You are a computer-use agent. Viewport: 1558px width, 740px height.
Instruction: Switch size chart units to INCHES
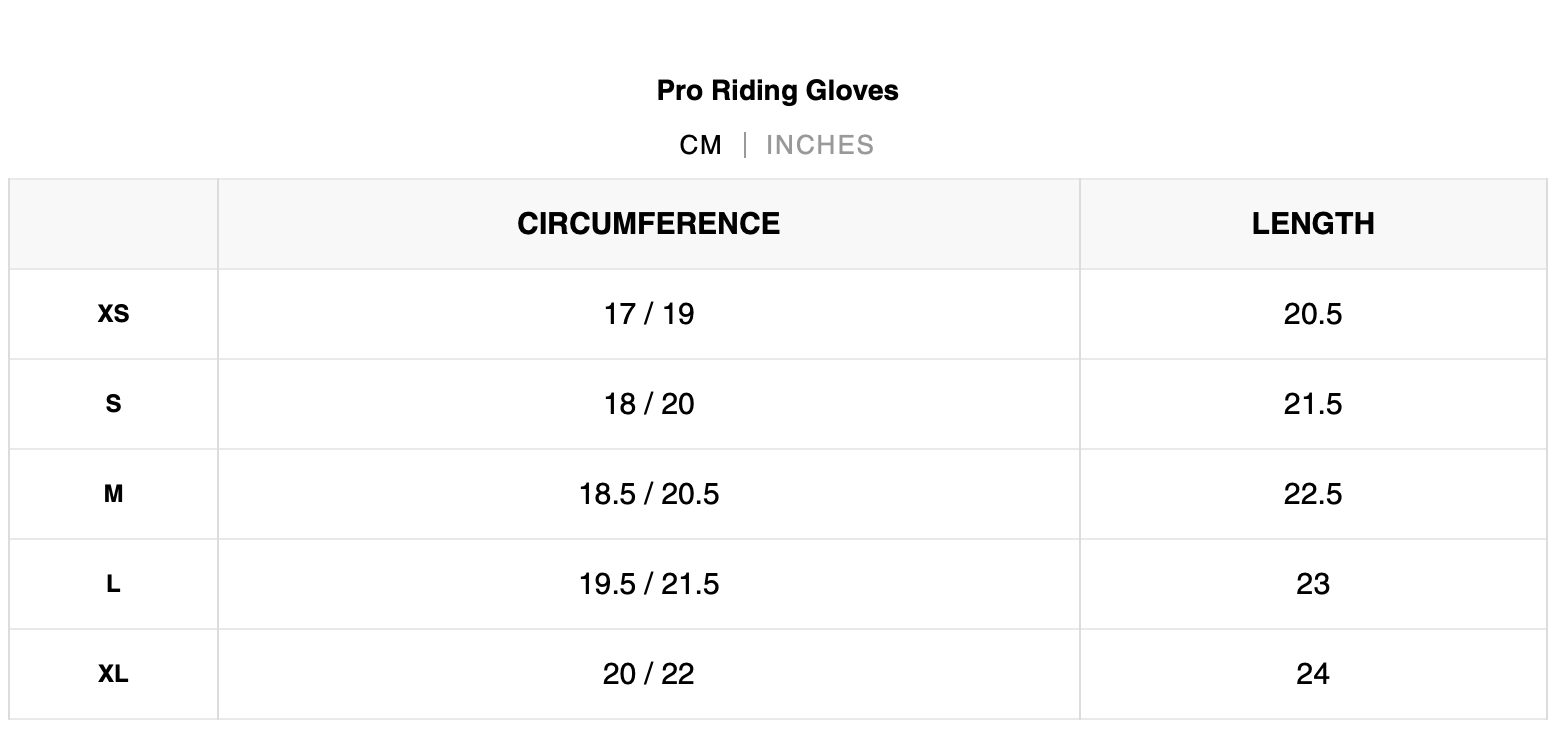(819, 145)
